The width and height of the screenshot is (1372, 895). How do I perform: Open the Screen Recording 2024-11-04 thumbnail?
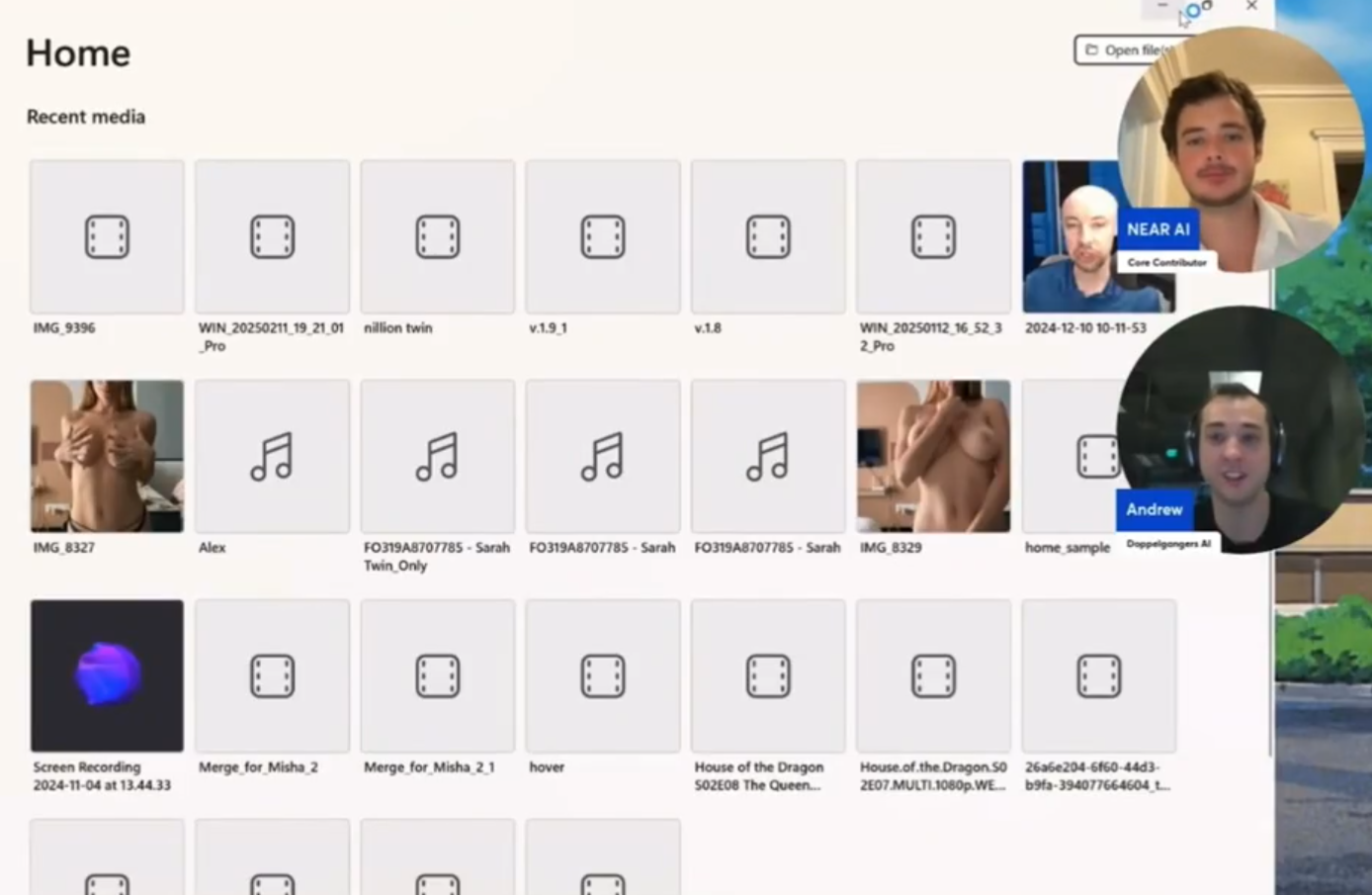(x=107, y=676)
